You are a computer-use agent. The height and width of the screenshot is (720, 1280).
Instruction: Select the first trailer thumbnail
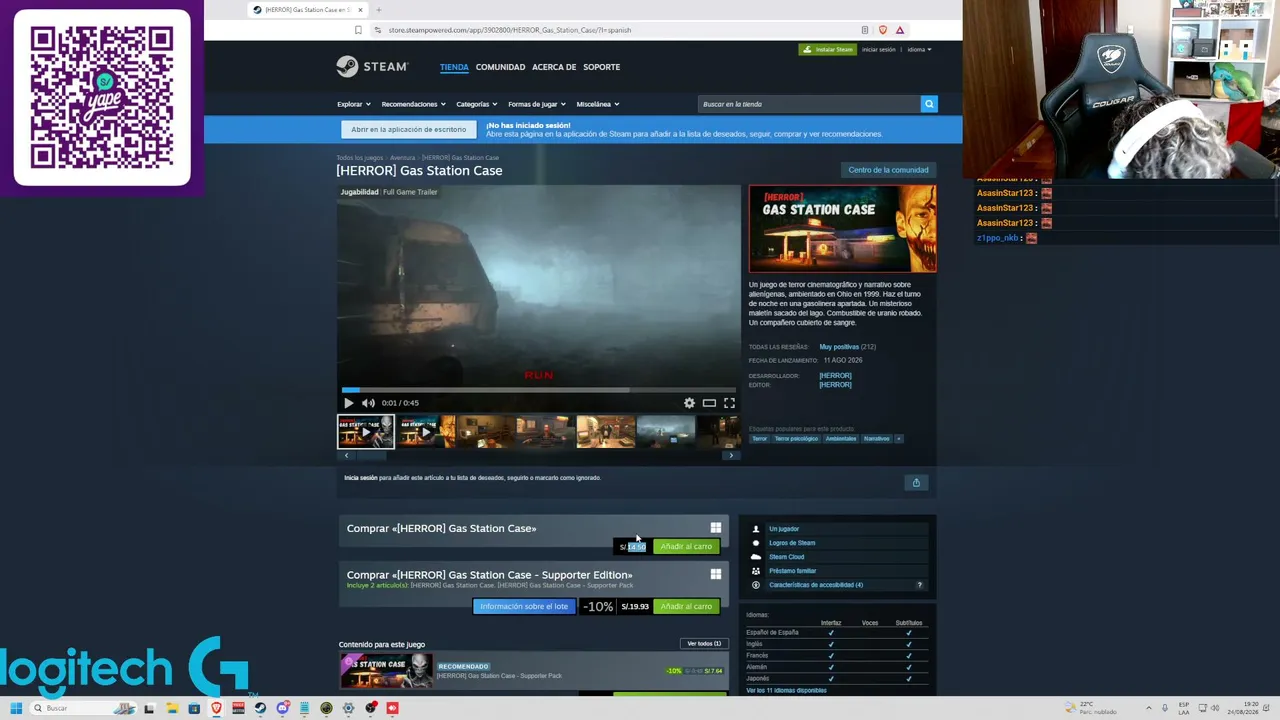click(366, 432)
